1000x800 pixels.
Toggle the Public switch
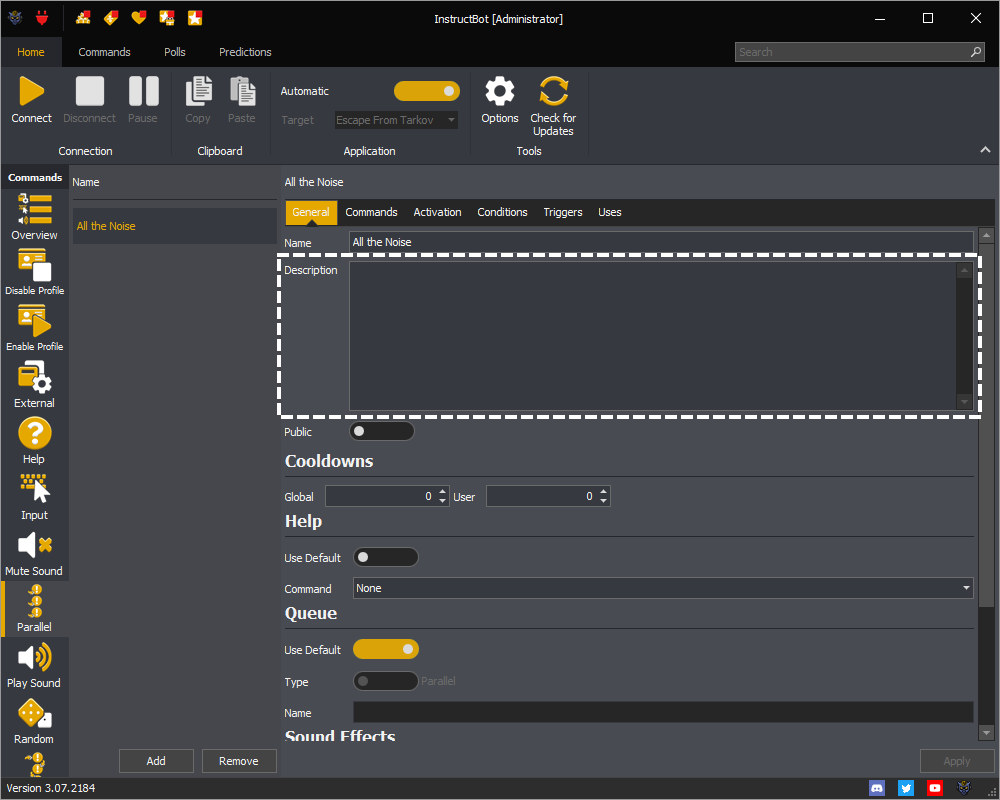coord(381,431)
